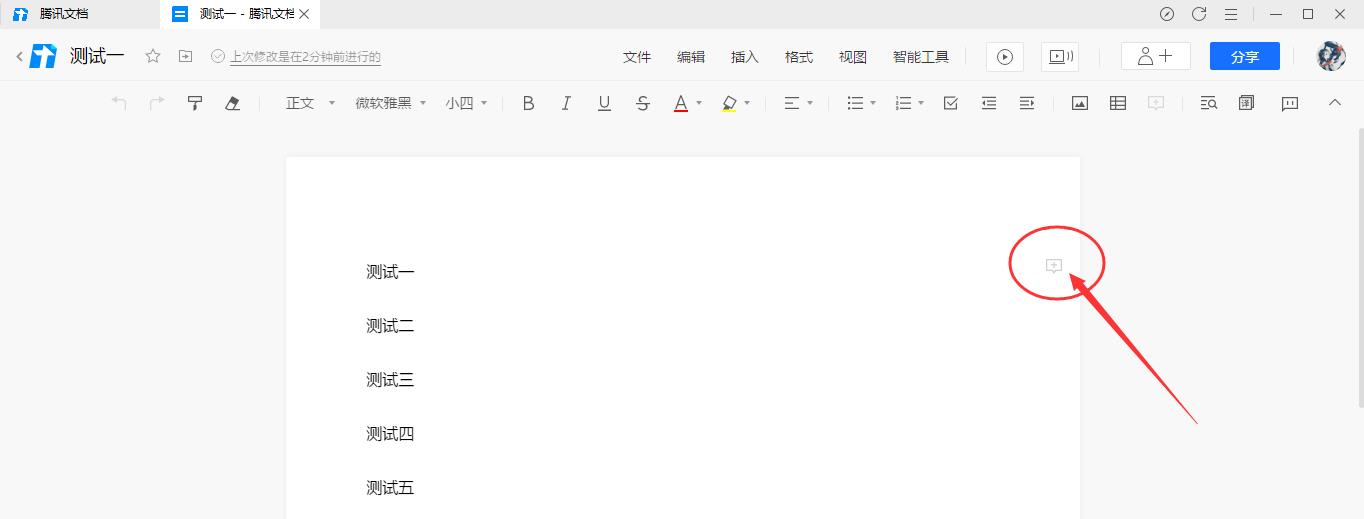Click the decrease indent icon
The height and width of the screenshot is (519, 1364).
(989, 103)
